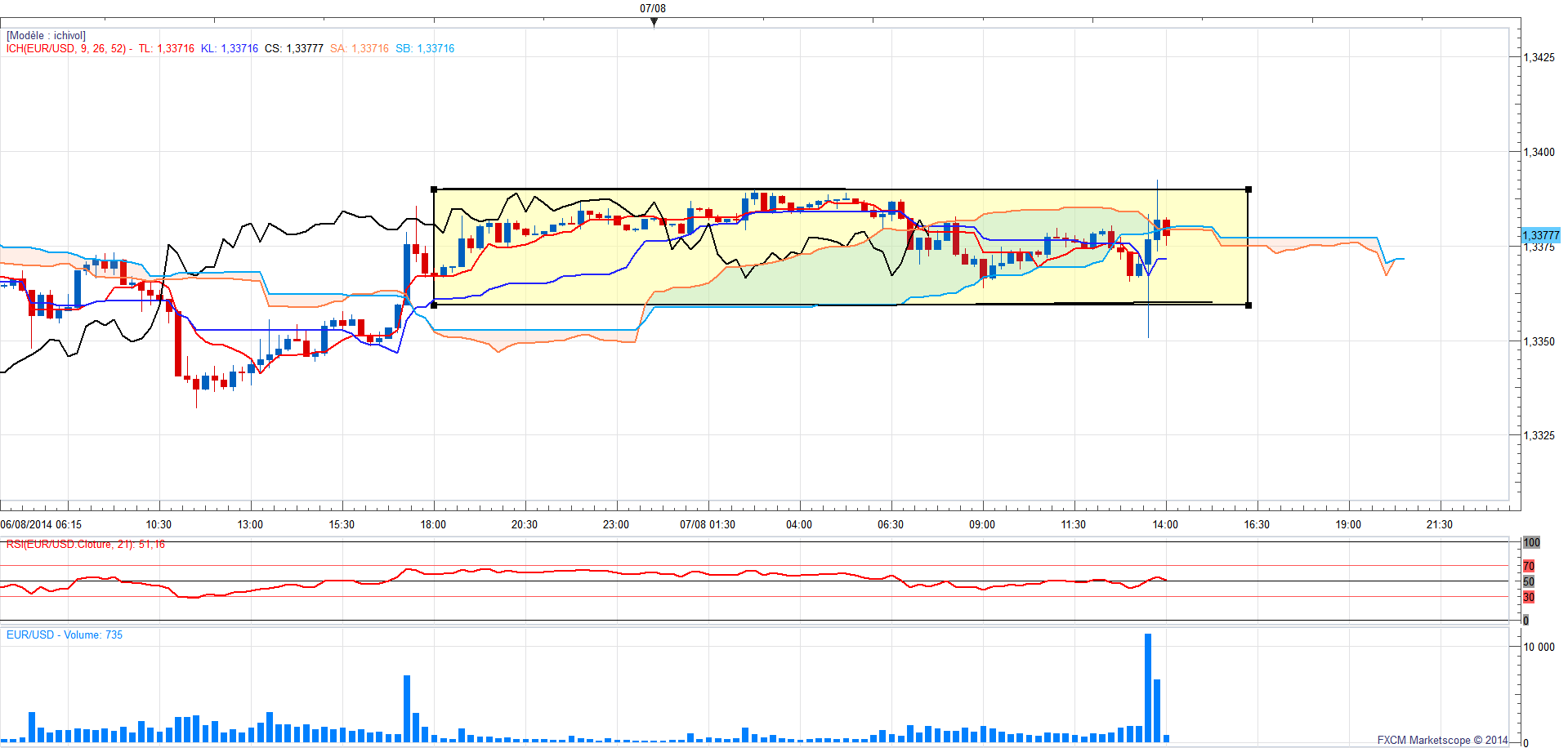Screen dimensions: 1568x748
Task: Click the rectangle's bottom-left corner handle
Action: (x=434, y=305)
